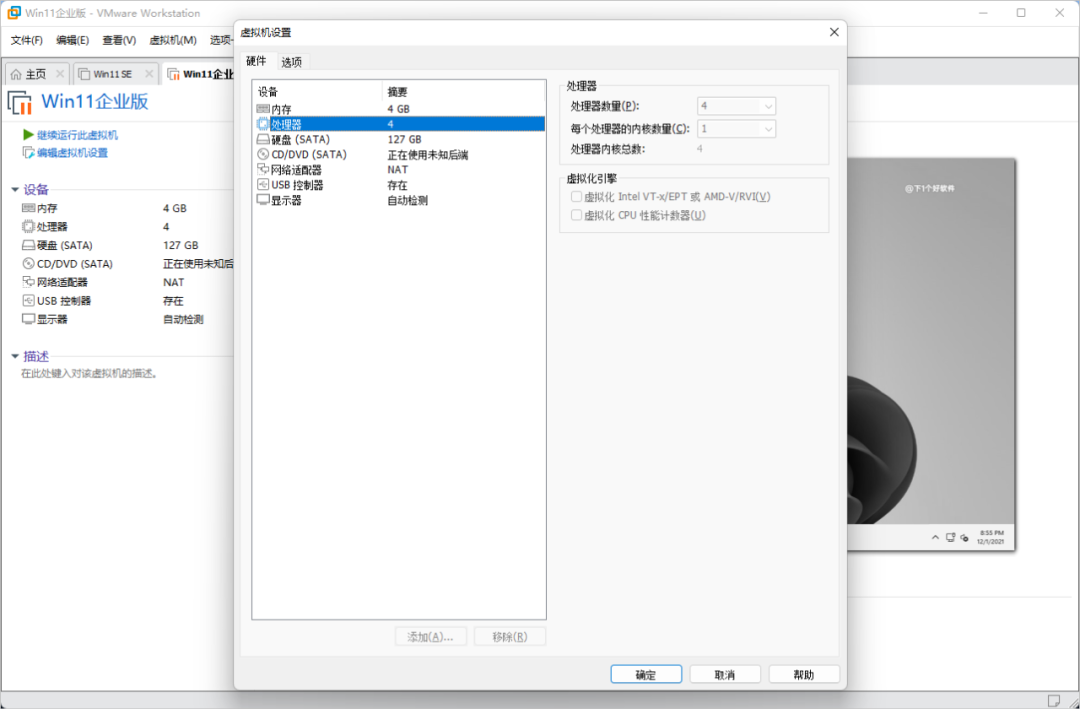
Task: Click 继续运行此虚拟机 link
Action: (77, 135)
